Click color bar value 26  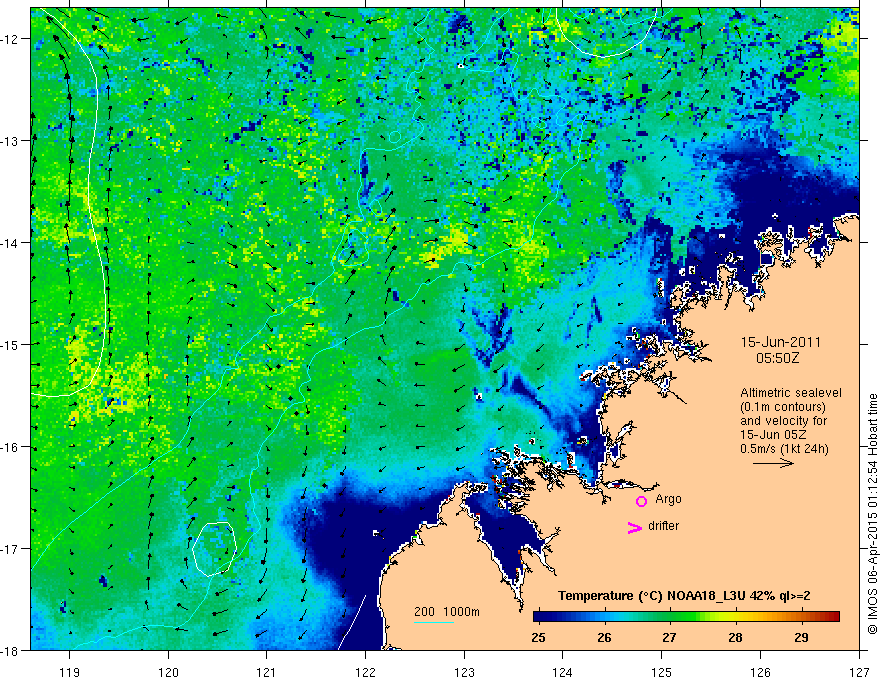coord(604,637)
